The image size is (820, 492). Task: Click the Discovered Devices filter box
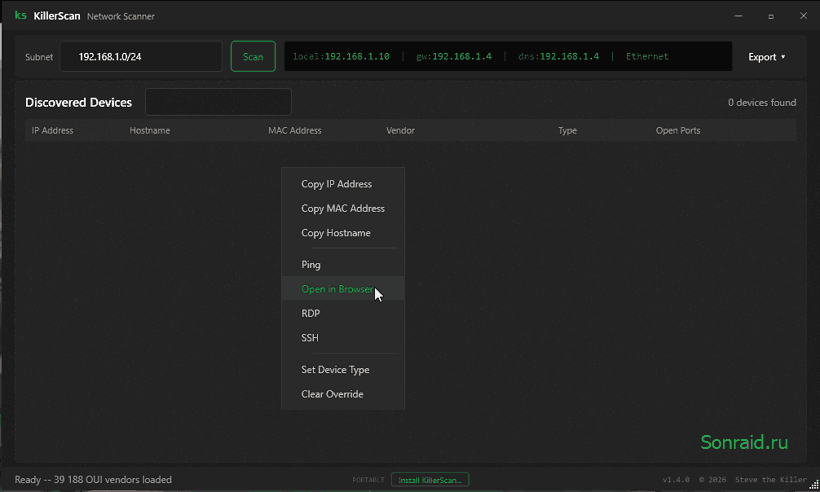click(218, 102)
